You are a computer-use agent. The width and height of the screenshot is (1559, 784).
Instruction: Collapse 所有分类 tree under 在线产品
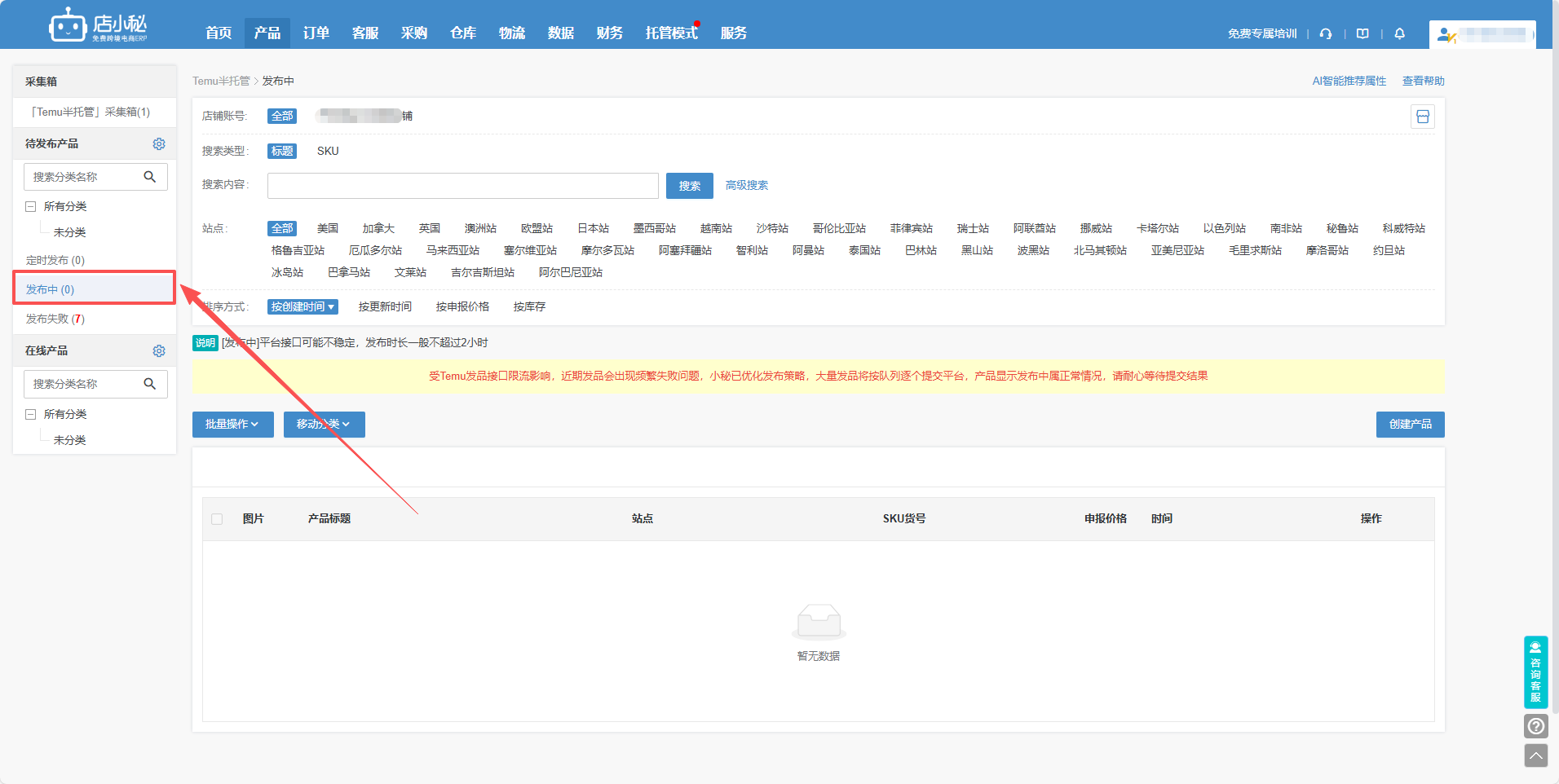[31, 414]
